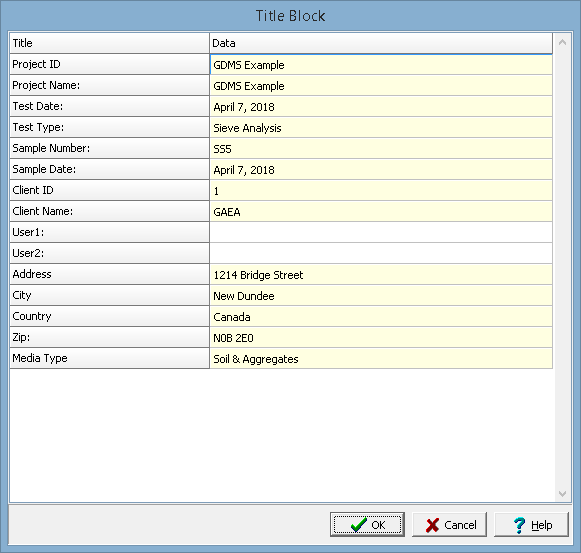
Task: Select the Client ID value field
Action: [381, 191]
